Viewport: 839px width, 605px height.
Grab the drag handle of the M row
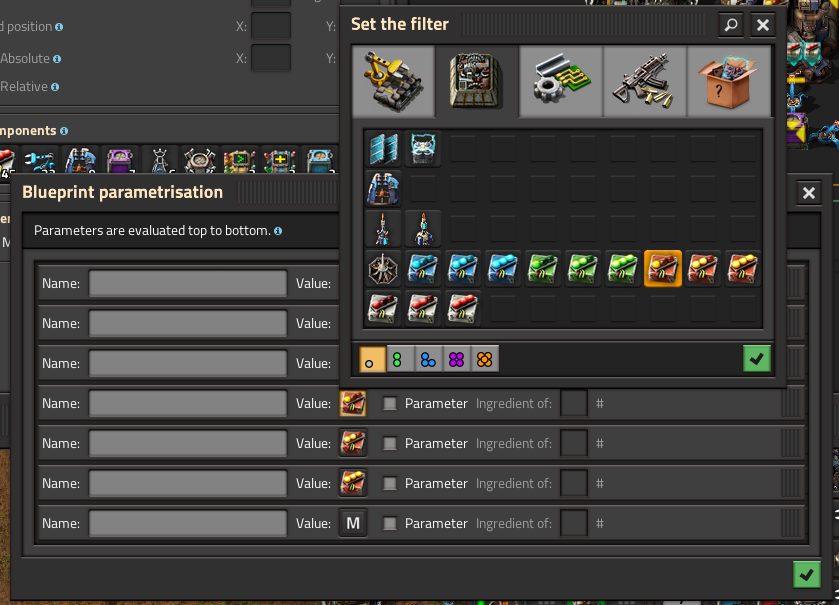(790, 523)
